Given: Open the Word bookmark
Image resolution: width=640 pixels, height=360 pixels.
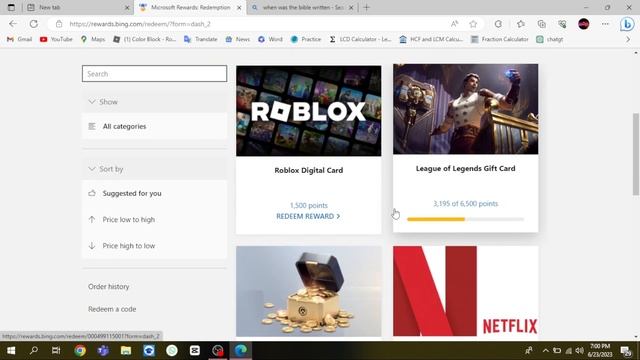Looking at the screenshot, I should click(x=270, y=39).
